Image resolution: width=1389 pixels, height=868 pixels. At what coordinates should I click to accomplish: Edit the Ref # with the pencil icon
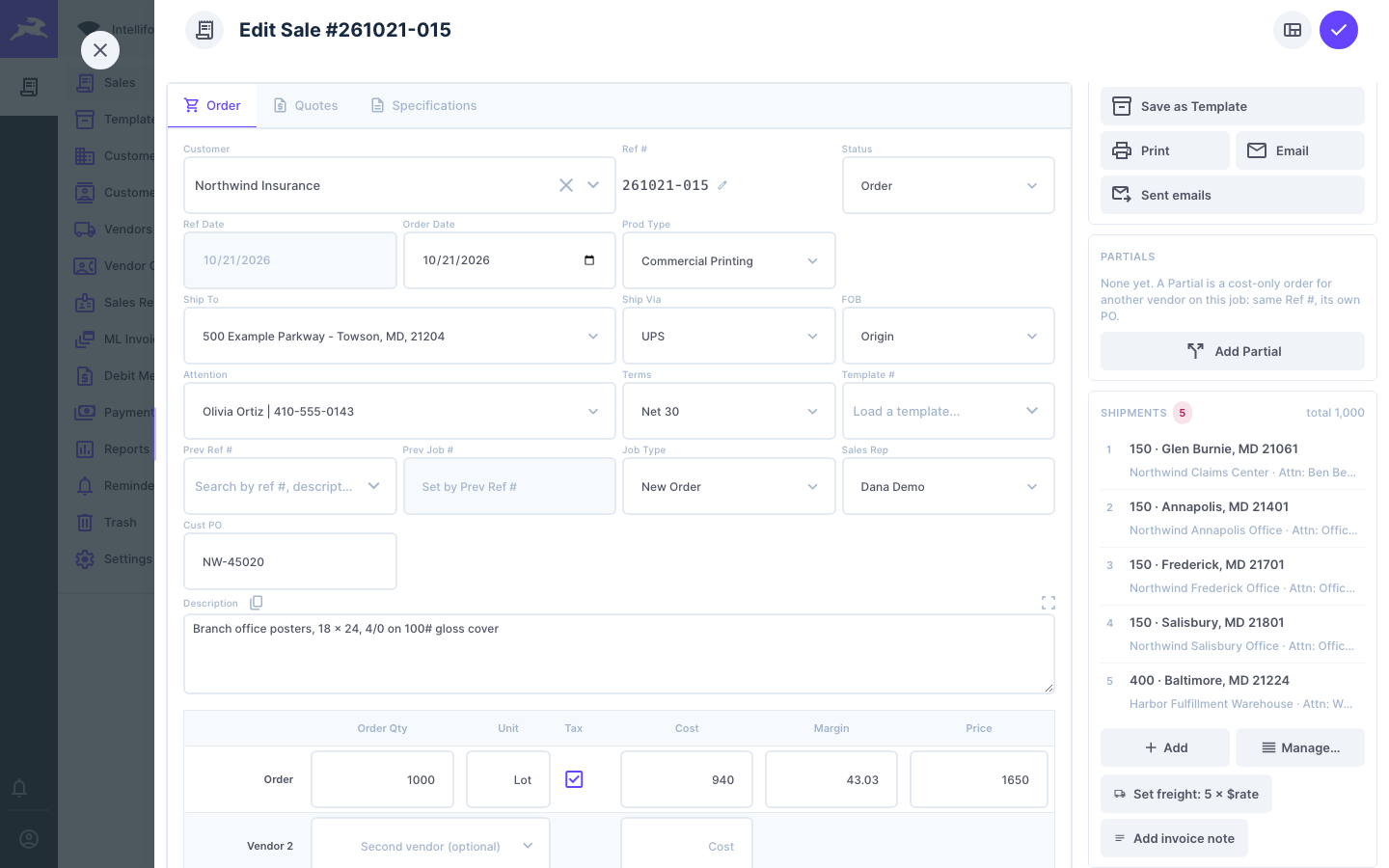point(722,185)
